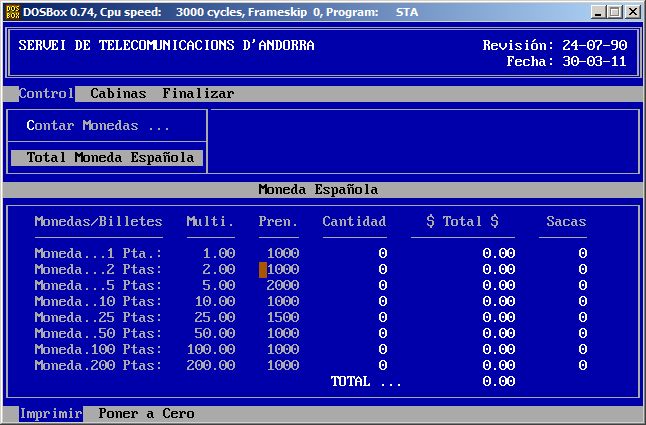Screen dimensions: 646x425
Task: Click Sacas value for Moneda 50 Ptas
Action: coord(582,334)
